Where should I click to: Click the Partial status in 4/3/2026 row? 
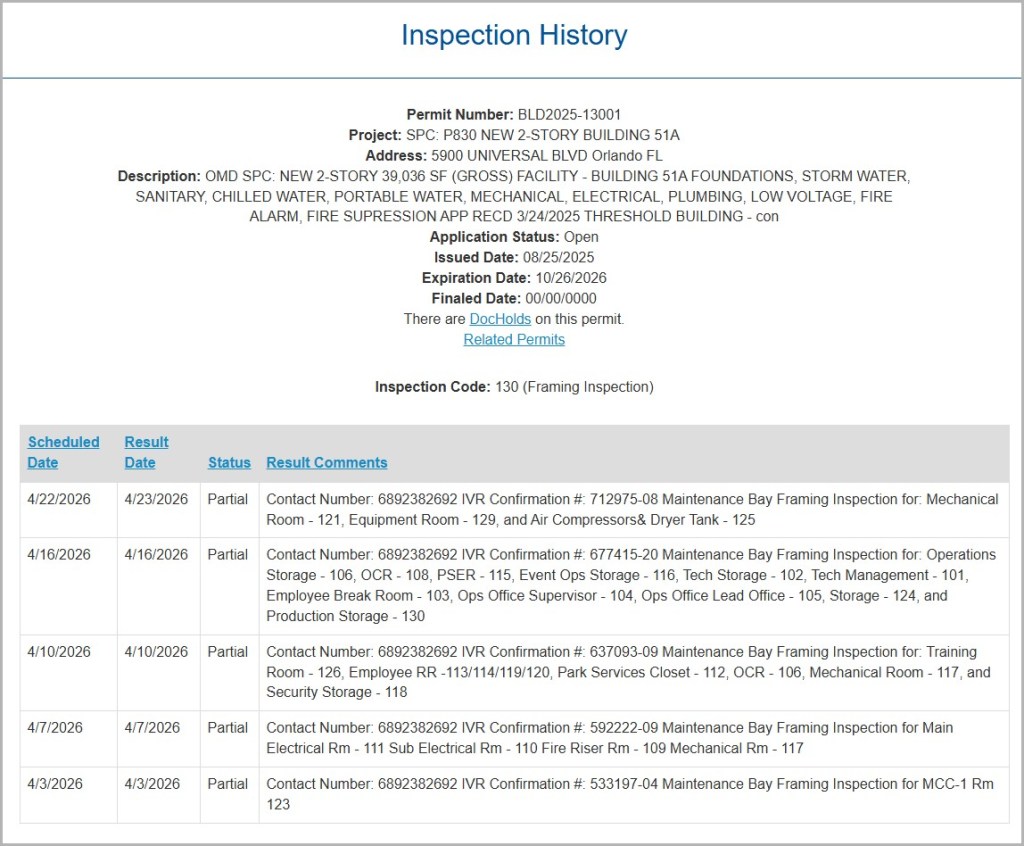(x=228, y=784)
